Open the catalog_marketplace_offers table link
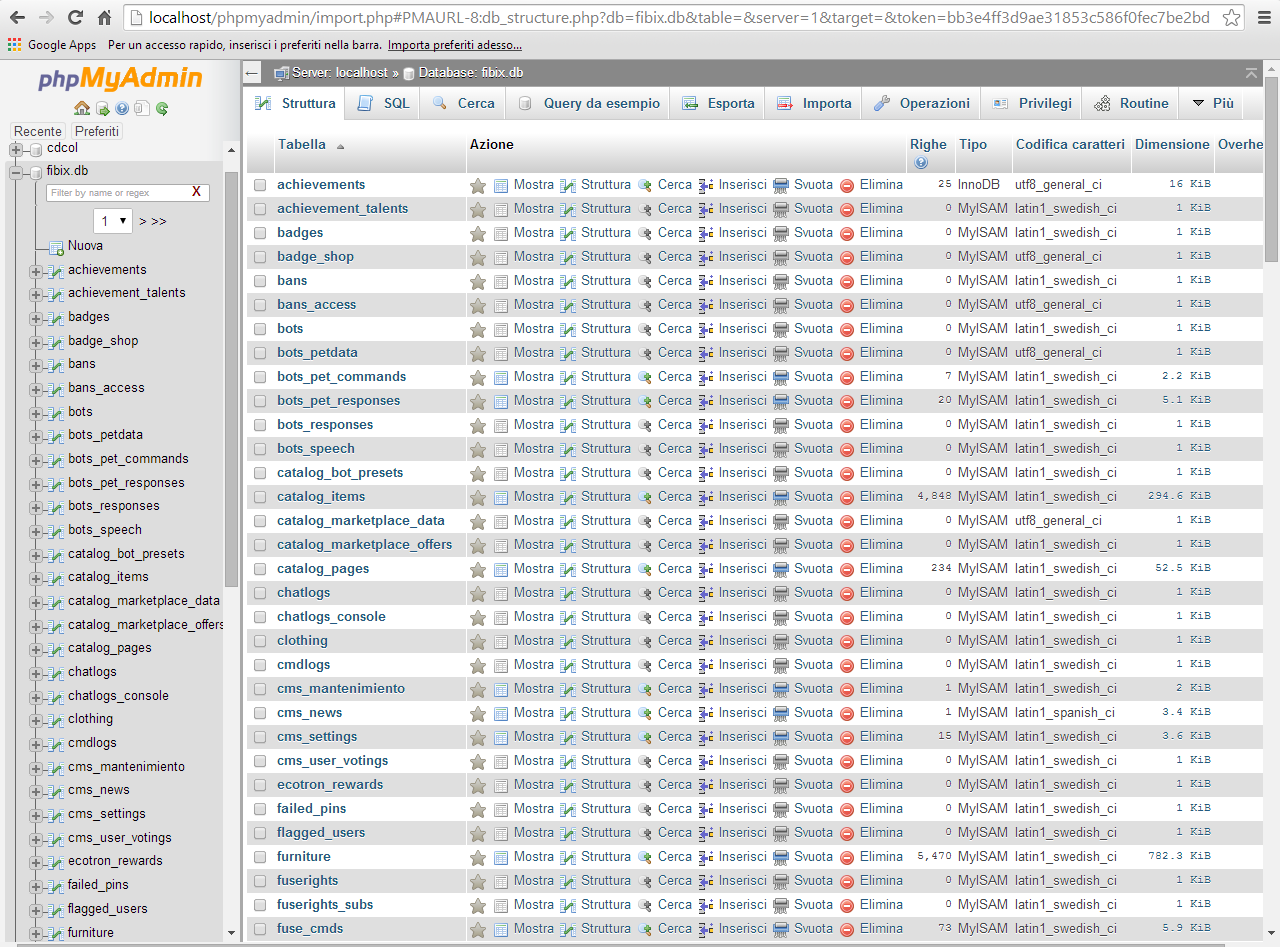This screenshot has height=947, width=1280. pyautogui.click(x=365, y=545)
